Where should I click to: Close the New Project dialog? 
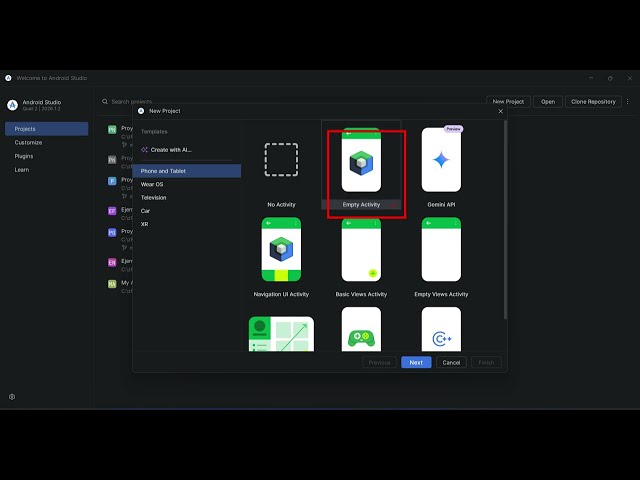(x=500, y=111)
